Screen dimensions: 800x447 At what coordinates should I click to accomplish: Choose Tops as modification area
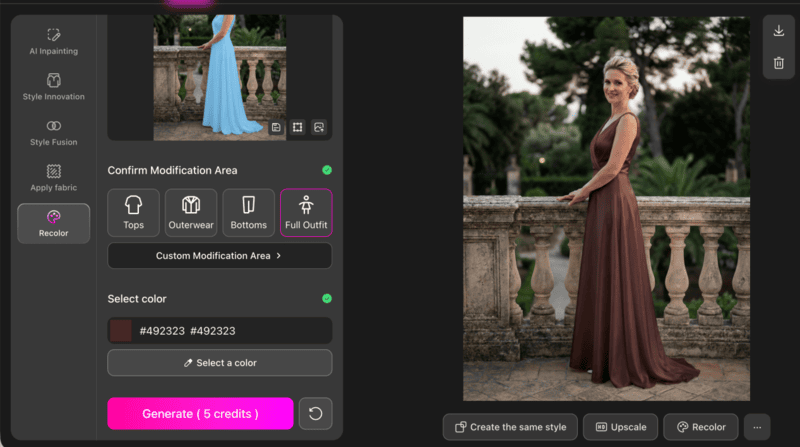pos(133,213)
